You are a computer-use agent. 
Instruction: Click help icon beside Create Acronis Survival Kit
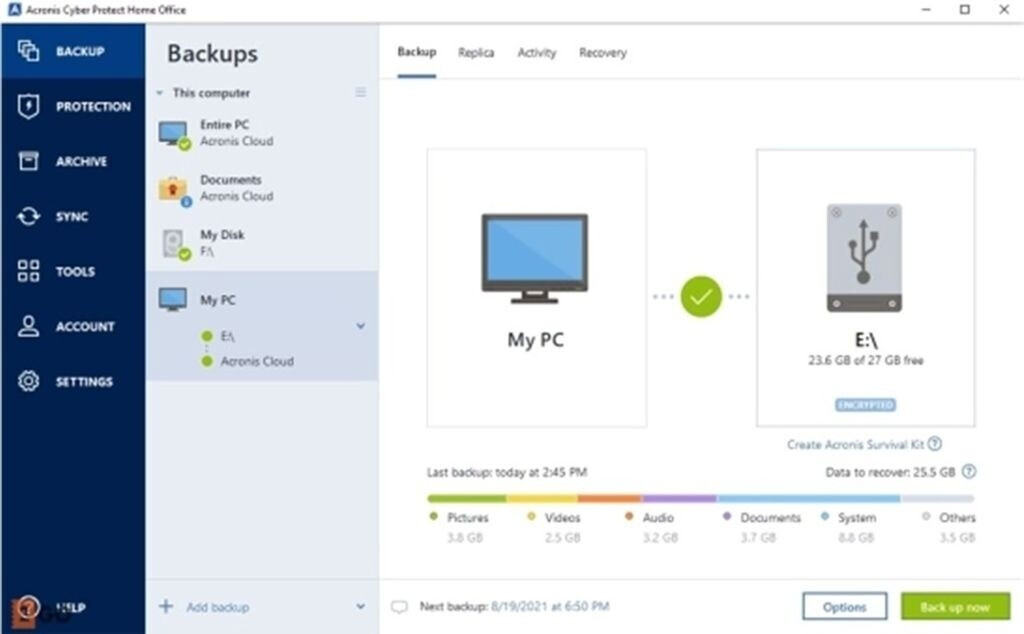(x=935, y=444)
